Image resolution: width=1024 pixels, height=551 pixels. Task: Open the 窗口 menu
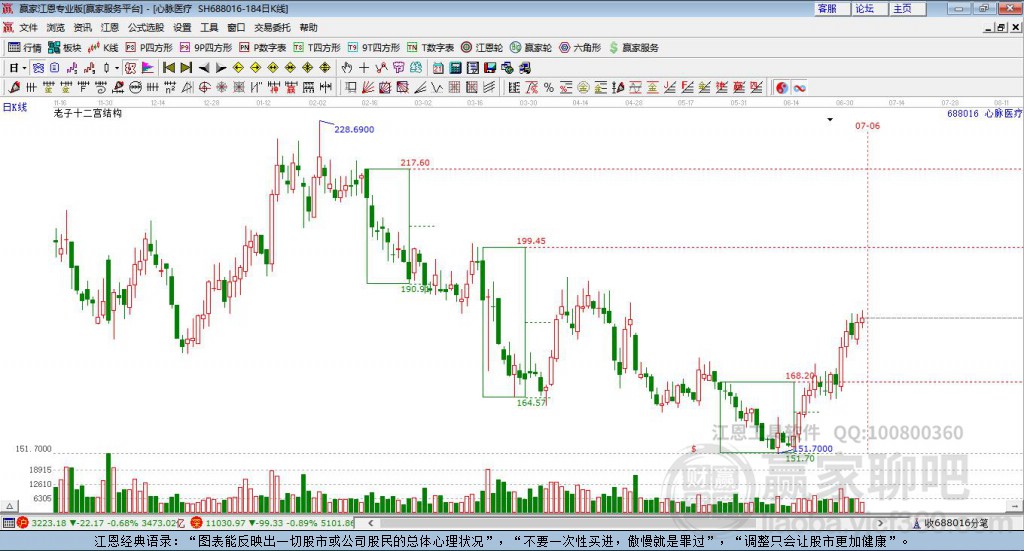pos(236,27)
